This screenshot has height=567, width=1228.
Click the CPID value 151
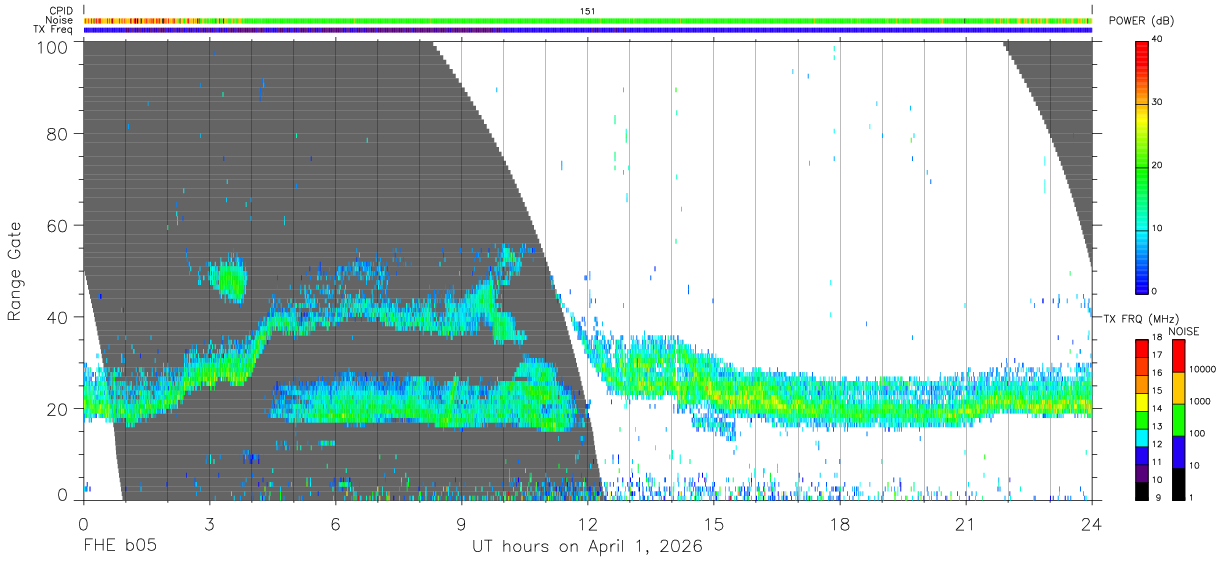(587, 11)
